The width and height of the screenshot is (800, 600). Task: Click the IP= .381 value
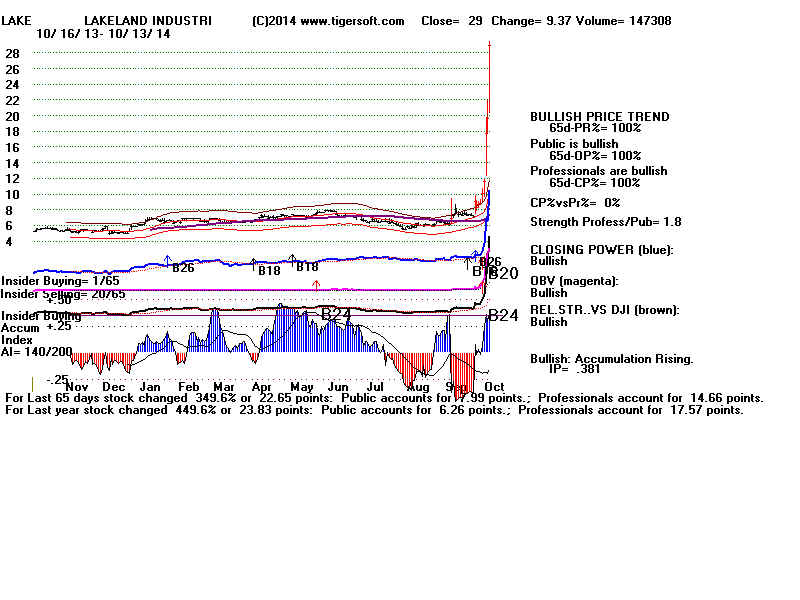[x=574, y=369]
